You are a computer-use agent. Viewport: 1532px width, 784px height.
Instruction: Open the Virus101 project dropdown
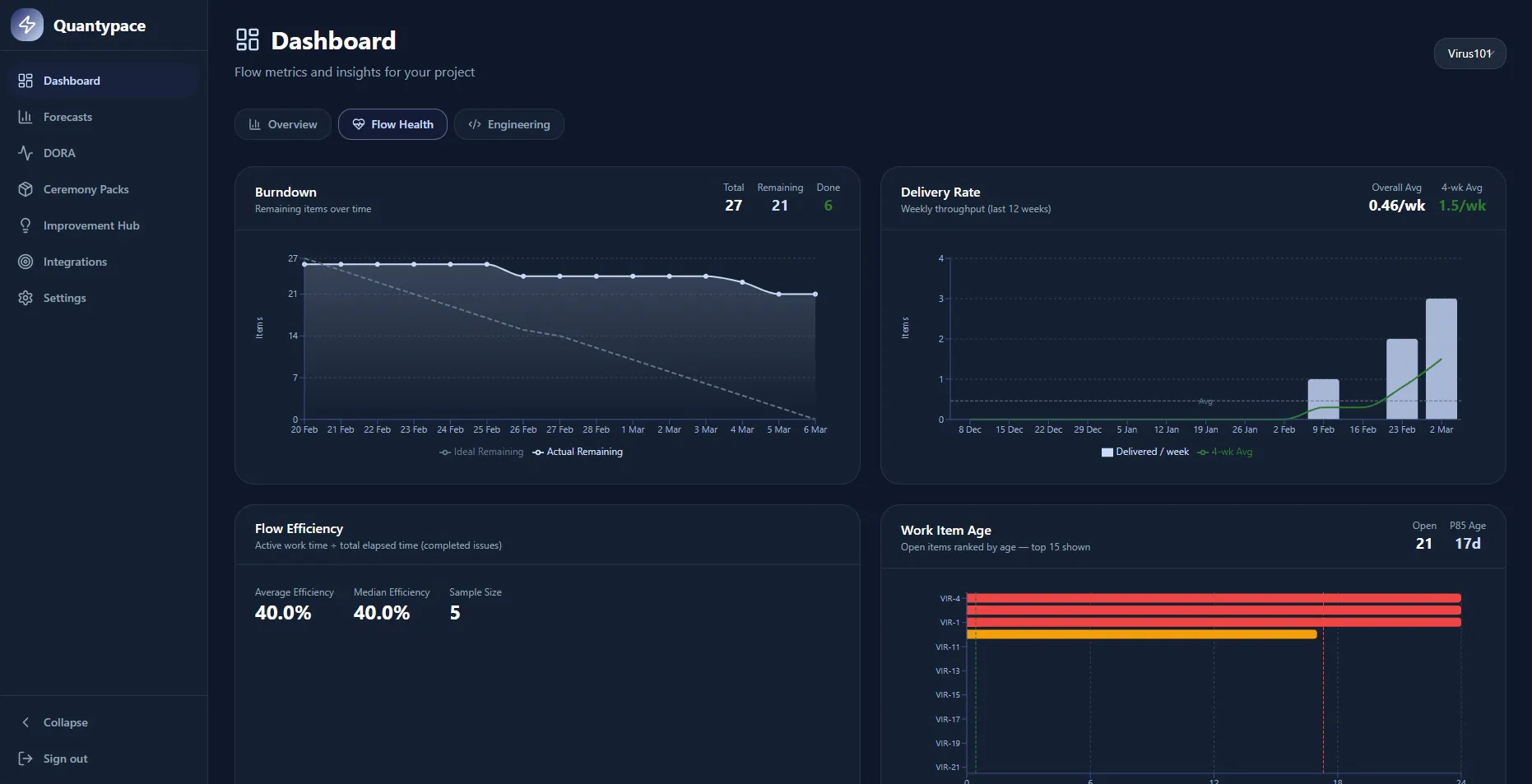tap(1469, 53)
